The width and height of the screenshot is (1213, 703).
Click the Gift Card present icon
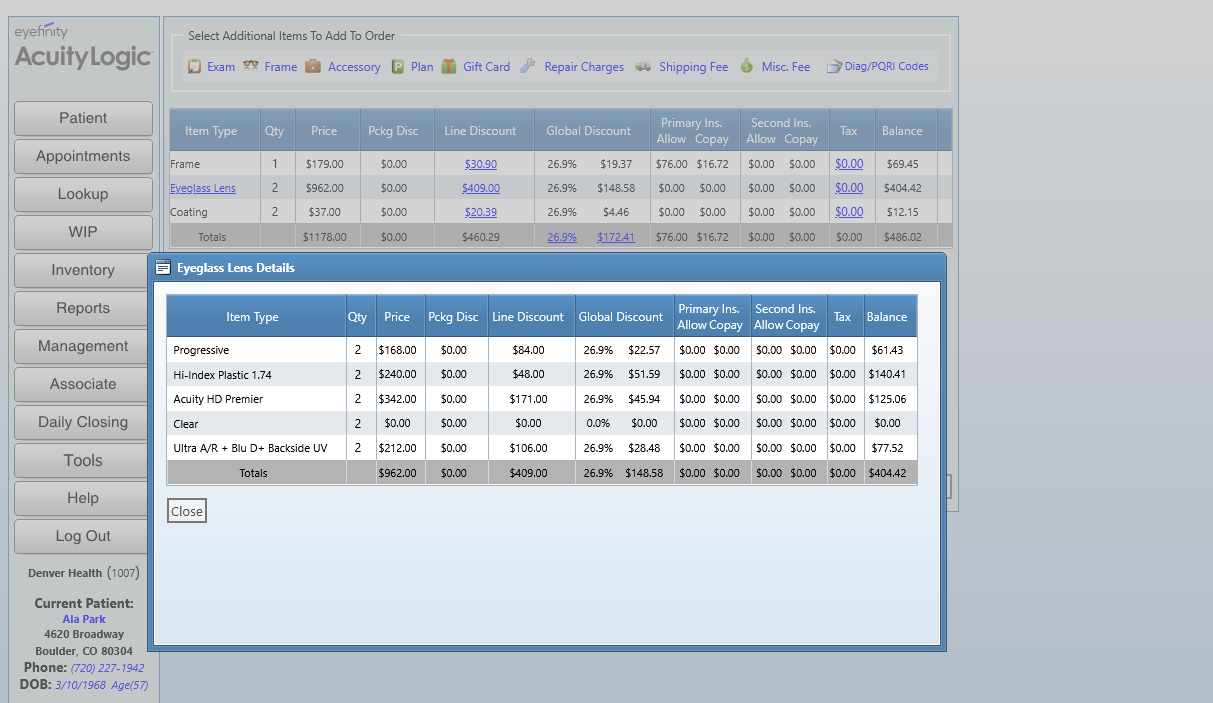(449, 67)
